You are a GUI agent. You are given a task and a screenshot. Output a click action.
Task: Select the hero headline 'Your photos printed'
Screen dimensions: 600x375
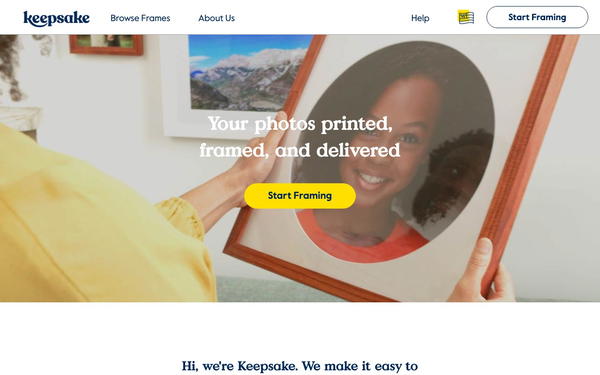300,124
